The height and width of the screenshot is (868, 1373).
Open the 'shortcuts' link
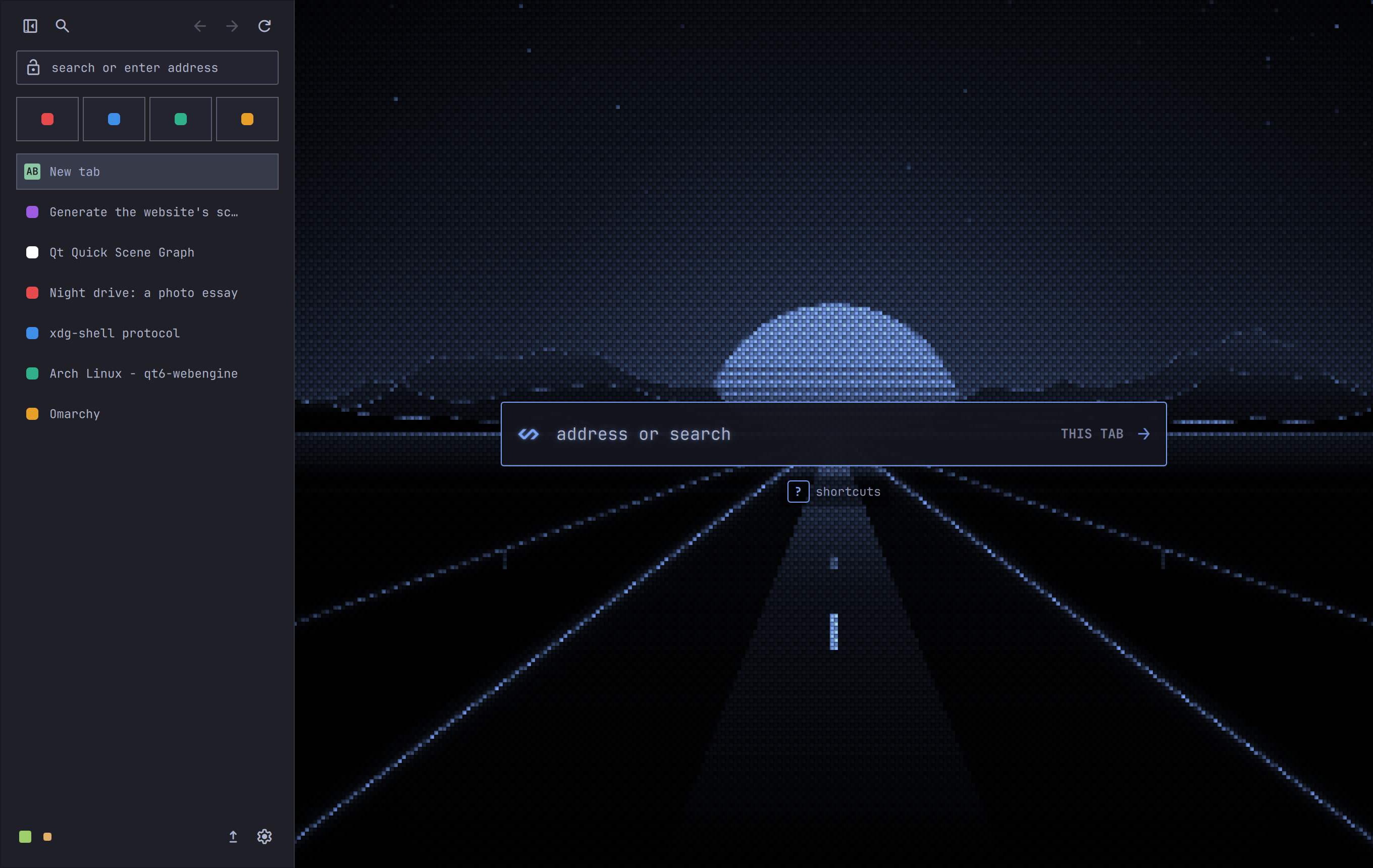(848, 492)
